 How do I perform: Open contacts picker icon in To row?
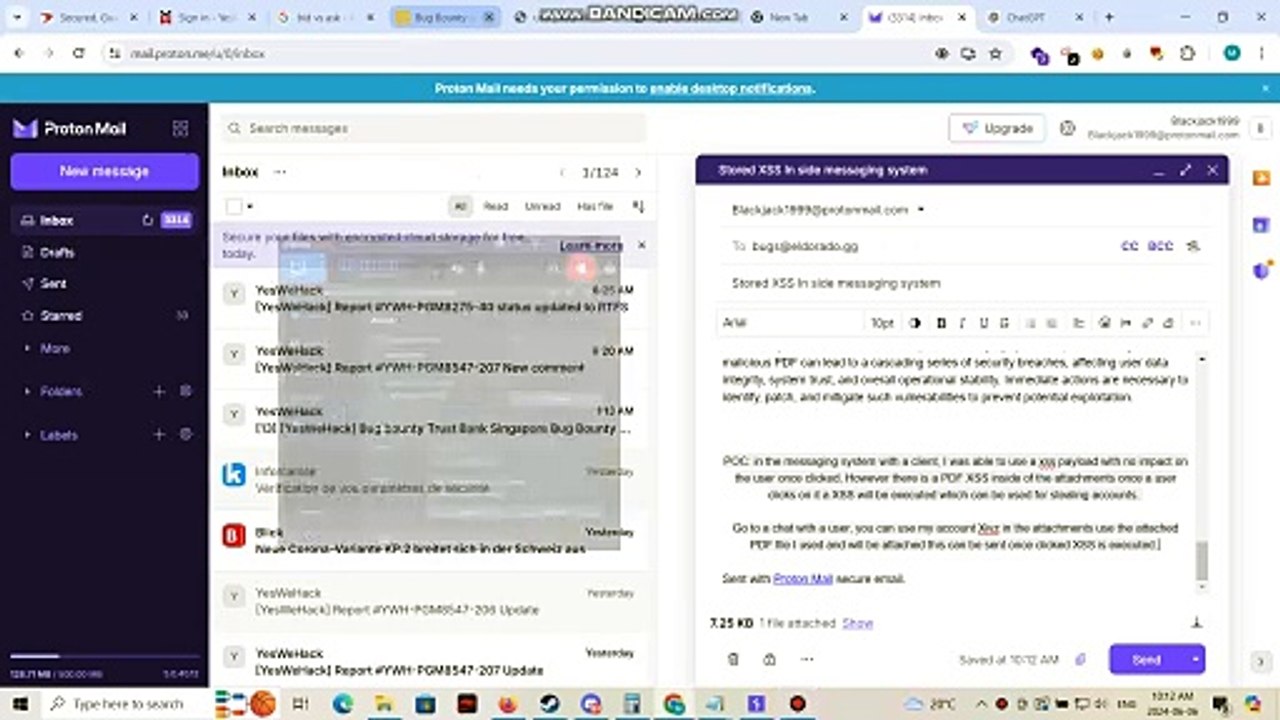pos(1192,246)
